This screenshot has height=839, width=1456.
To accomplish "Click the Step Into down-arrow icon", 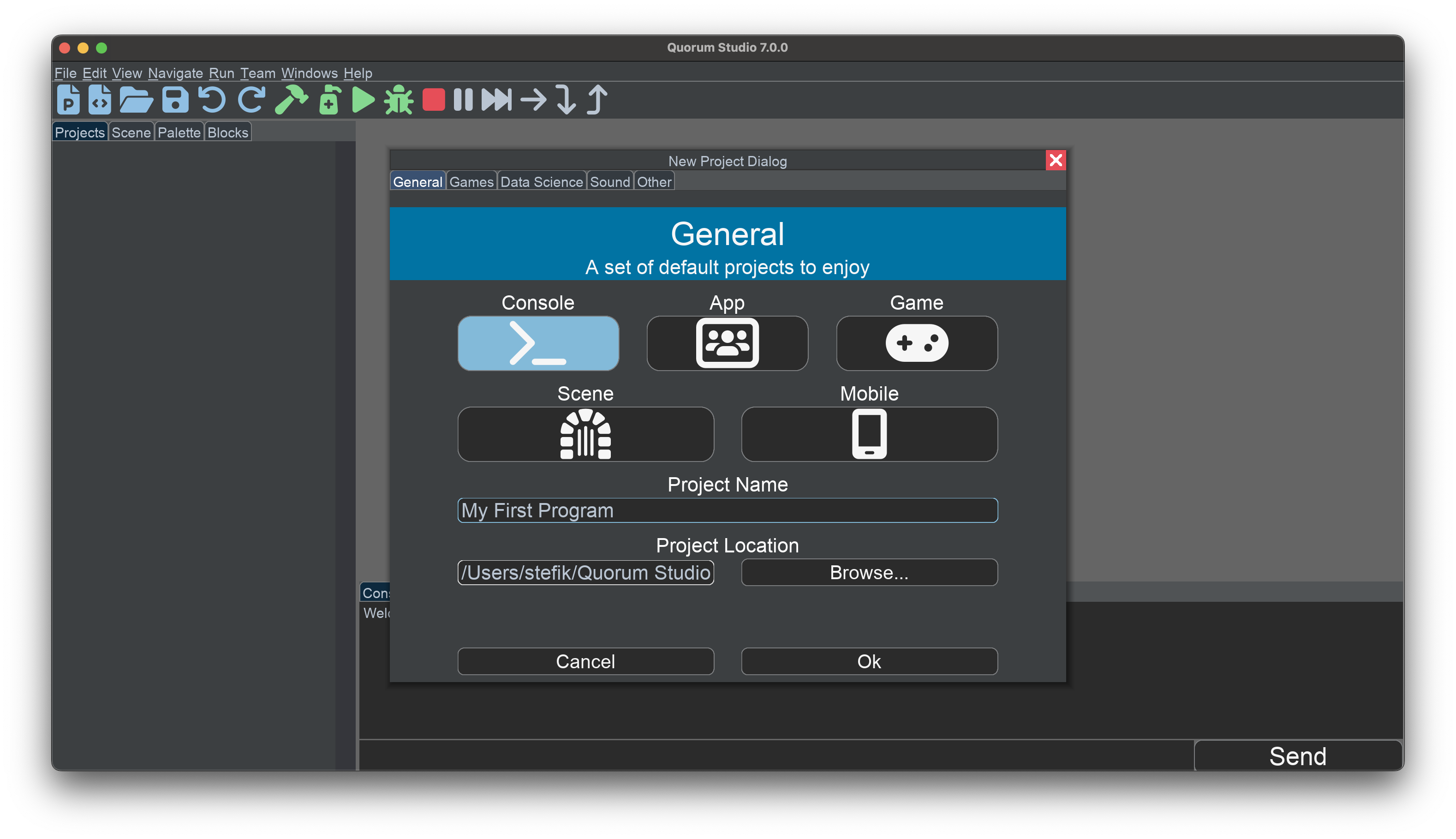I will (x=566, y=100).
